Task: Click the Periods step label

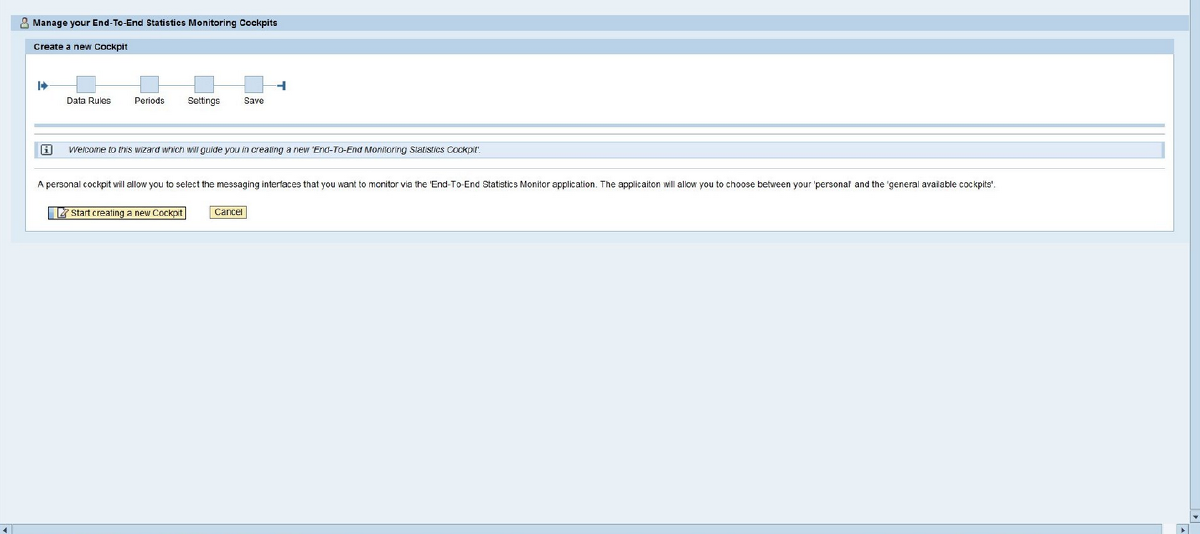Action: (149, 101)
